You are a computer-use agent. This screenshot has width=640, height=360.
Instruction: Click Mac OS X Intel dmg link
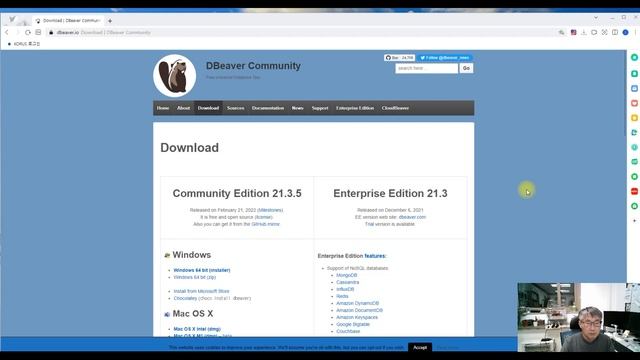(197, 329)
